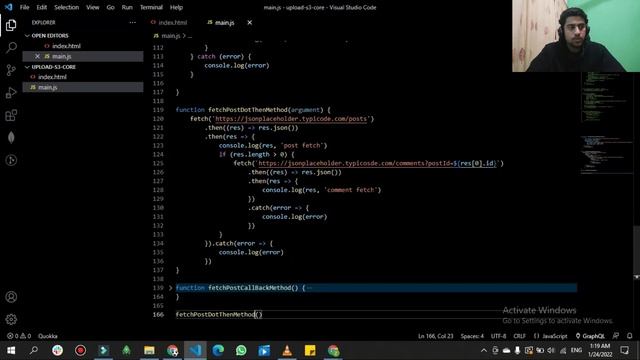
Task: Open the Accounts icon in activity bar
Action: pos(11,297)
